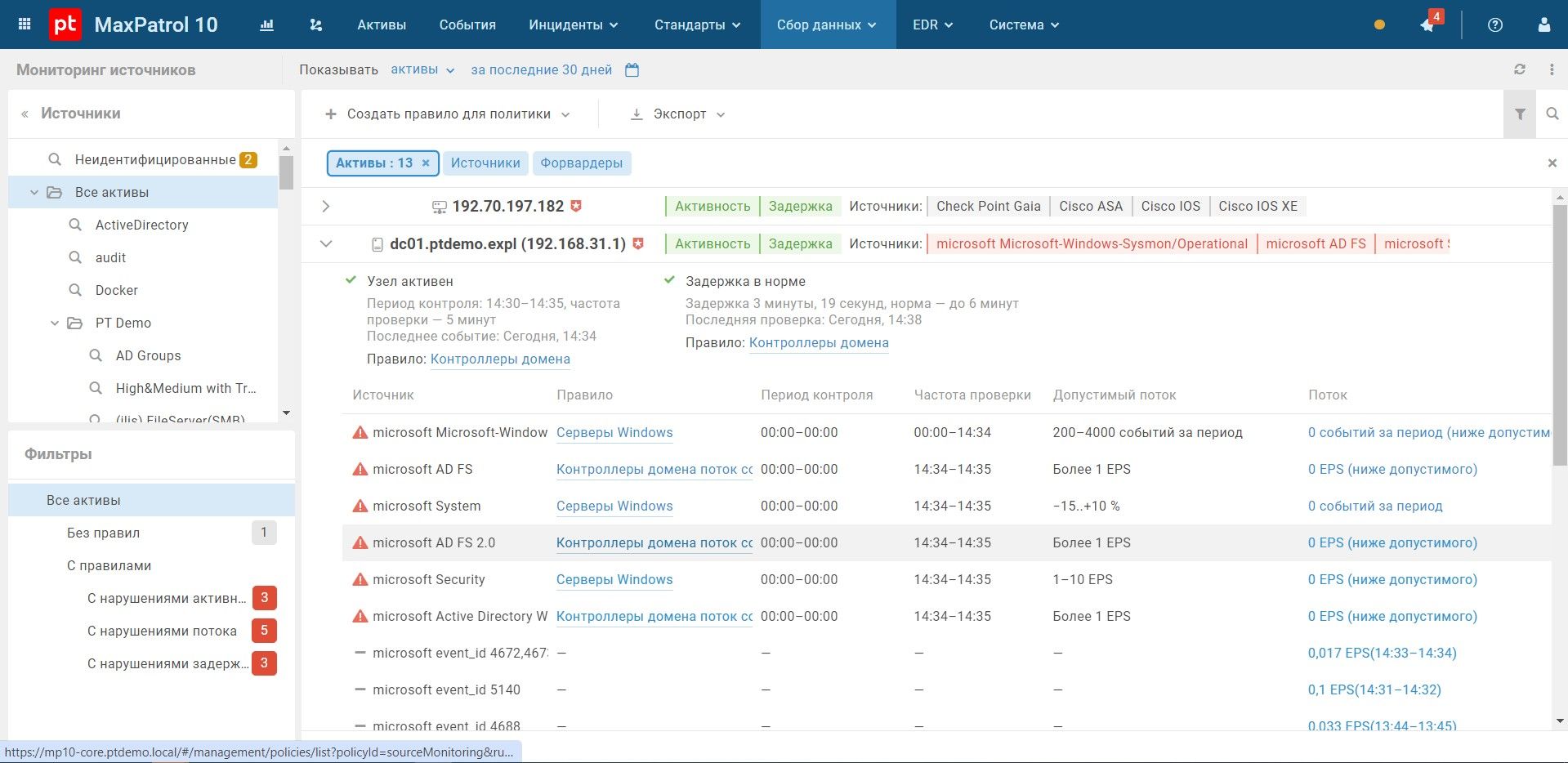The width and height of the screenshot is (1568, 763).
Task: Open the topology network icon
Action: pyautogui.click(x=316, y=25)
